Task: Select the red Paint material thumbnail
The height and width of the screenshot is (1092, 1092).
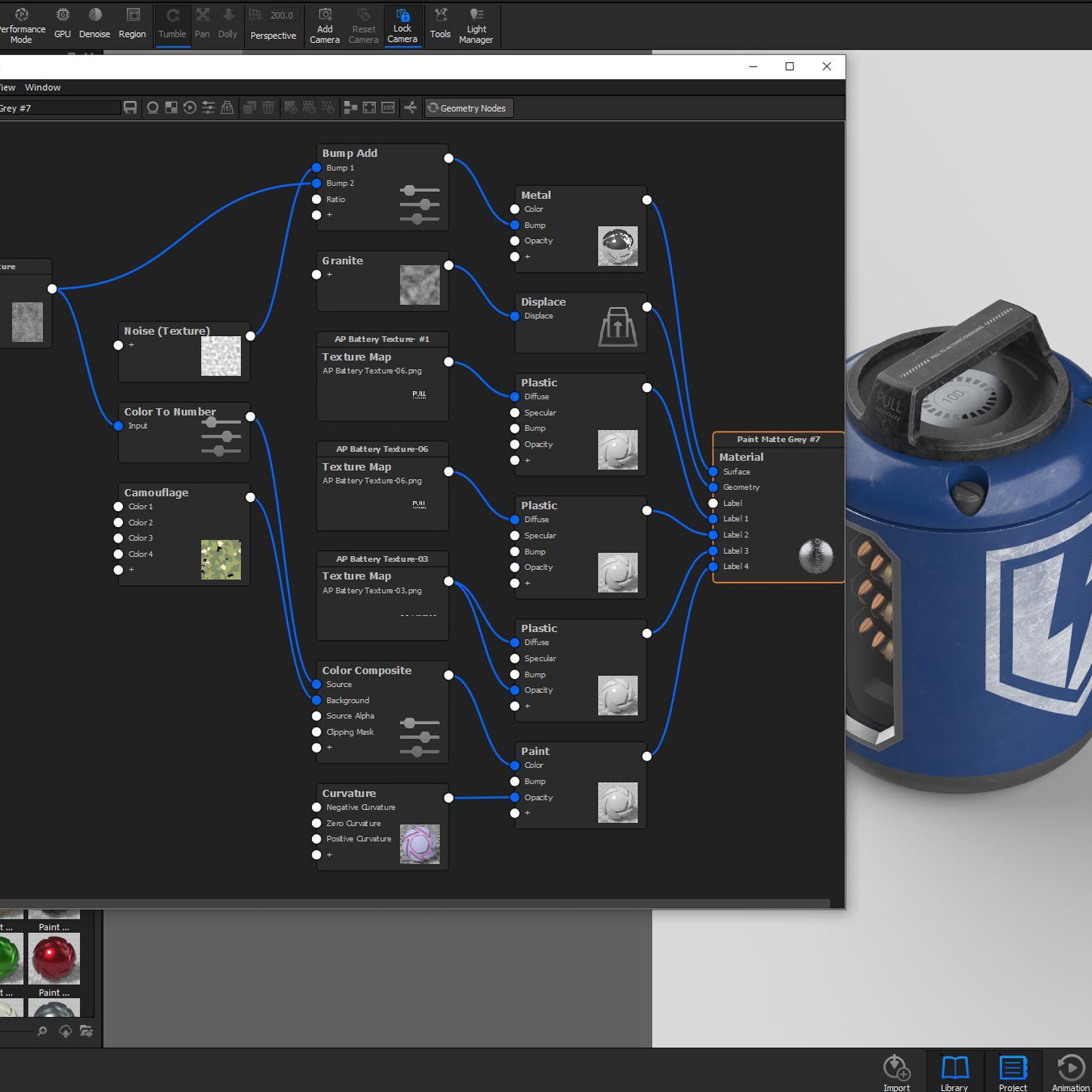Action: pyautogui.click(x=54, y=958)
